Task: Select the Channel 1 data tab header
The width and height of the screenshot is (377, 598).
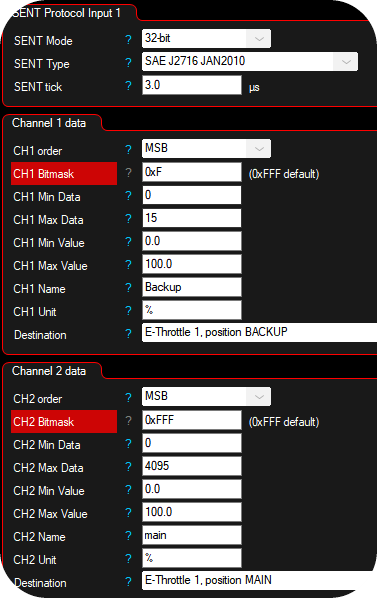Action: [49, 123]
